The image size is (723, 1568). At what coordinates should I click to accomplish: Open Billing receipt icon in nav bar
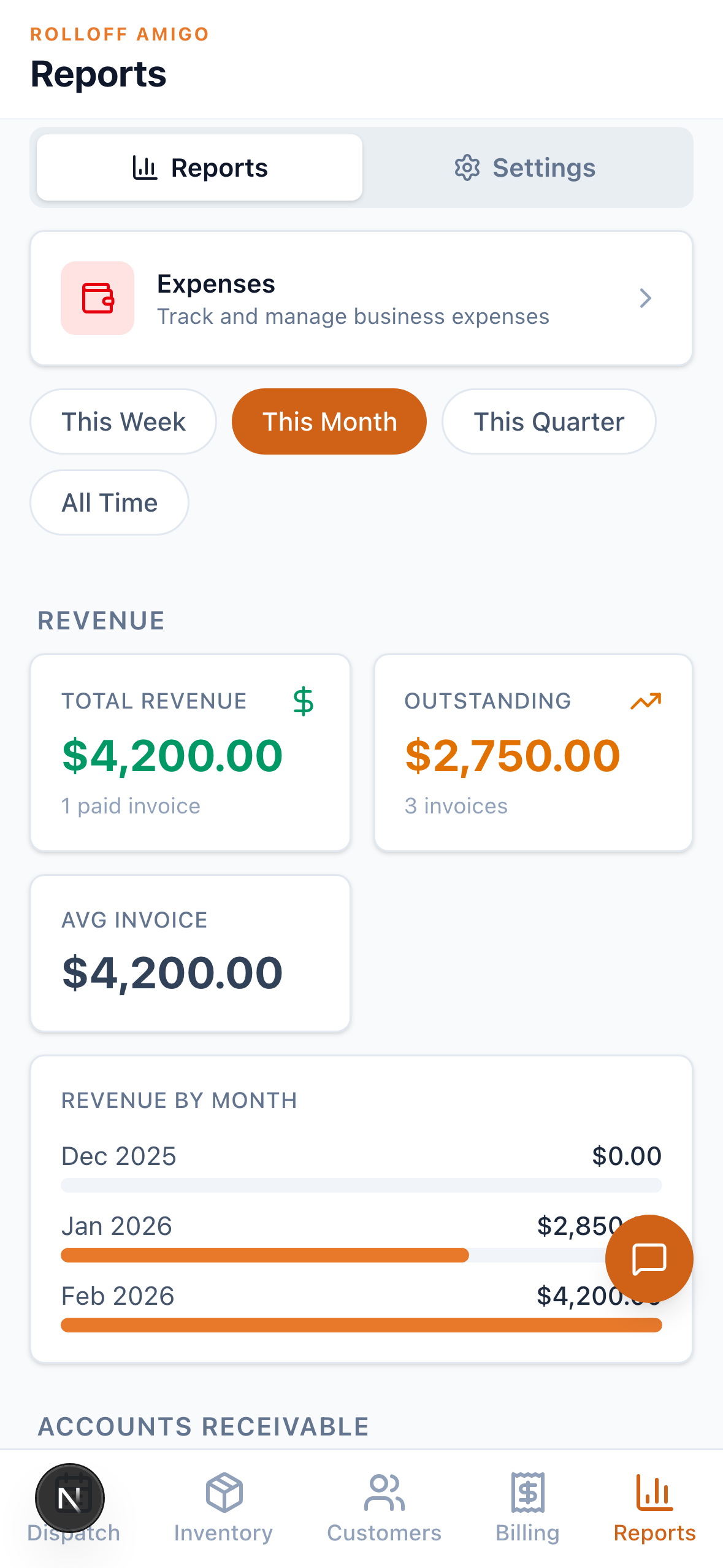(527, 1492)
